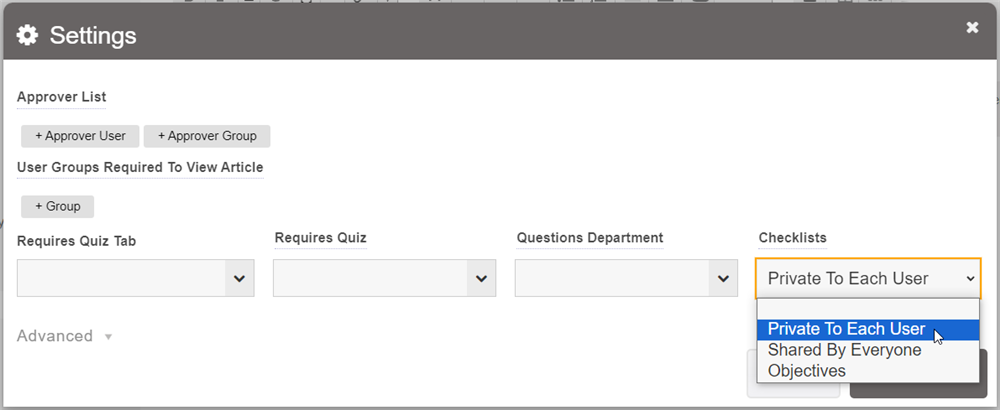Image resolution: width=1000 pixels, height=410 pixels.
Task: Select the blank Checklists option
Action: pos(868,309)
